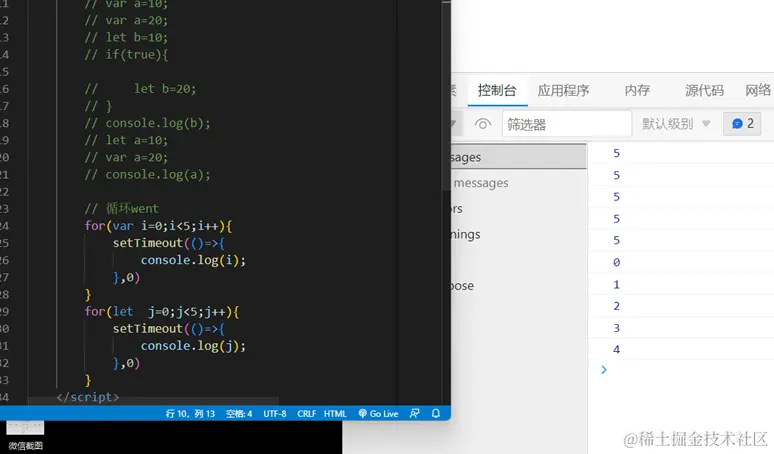The width and height of the screenshot is (774, 454).
Task: Click the console output value 3
Action: click(616, 328)
